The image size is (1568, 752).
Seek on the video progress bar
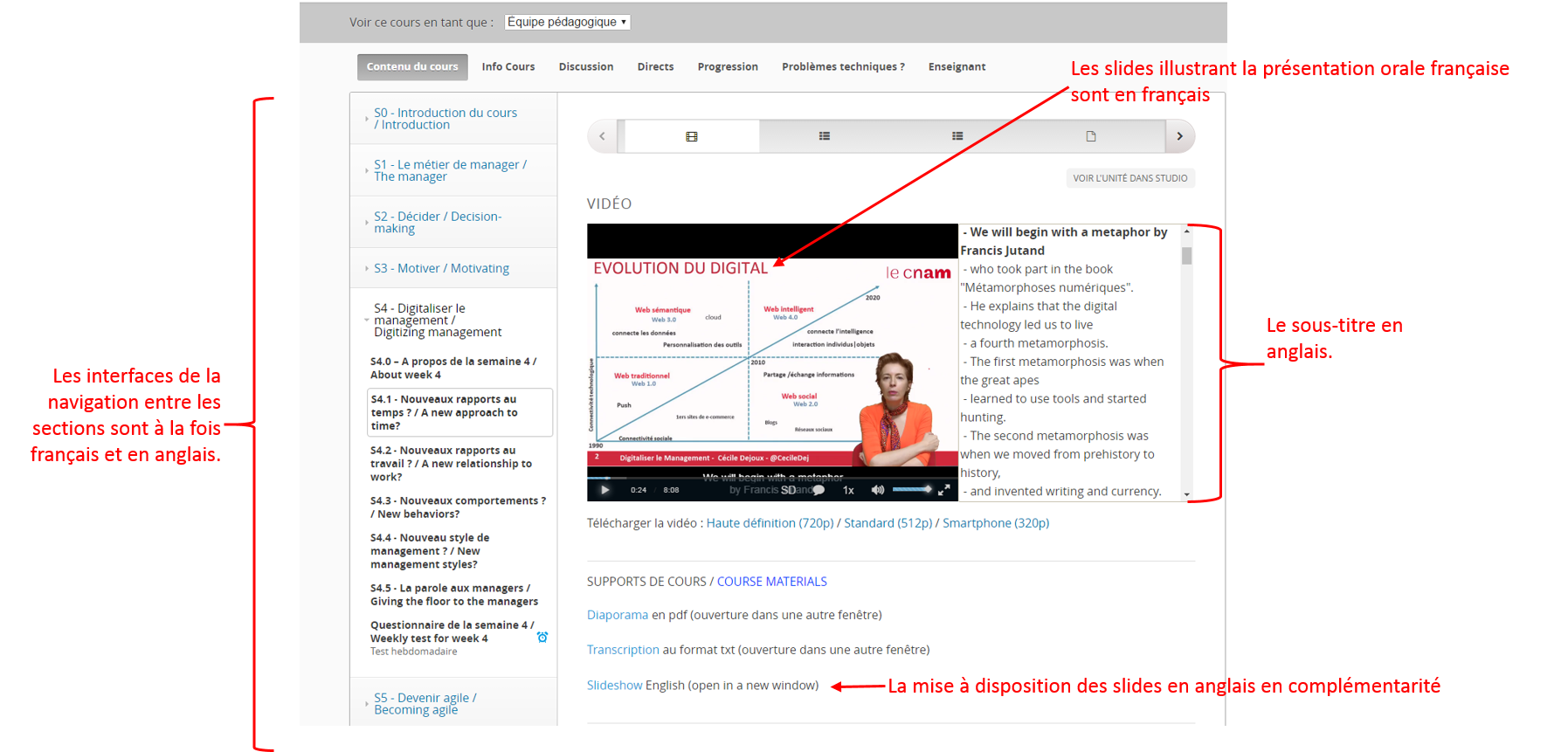[772, 478]
